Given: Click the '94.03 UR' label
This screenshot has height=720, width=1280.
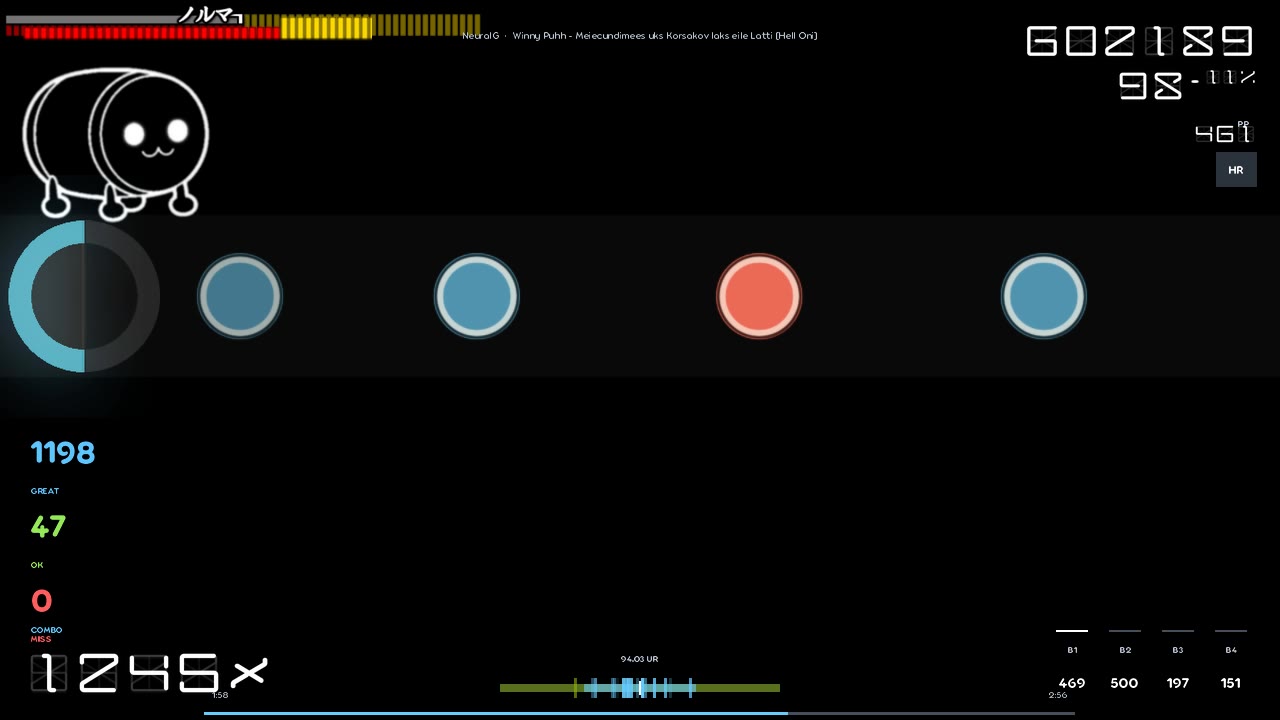Looking at the screenshot, I should pos(640,659).
